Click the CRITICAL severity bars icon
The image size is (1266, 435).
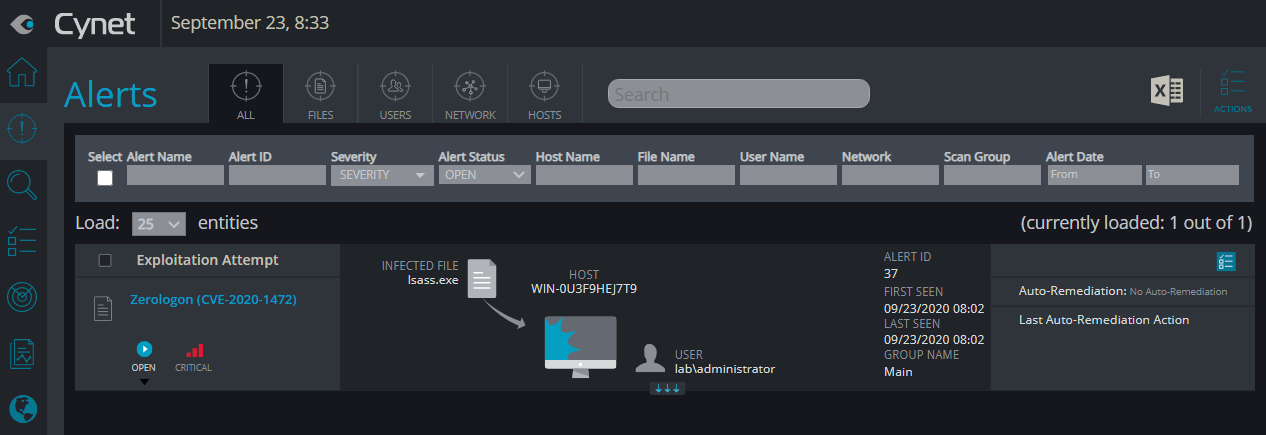pos(195,350)
